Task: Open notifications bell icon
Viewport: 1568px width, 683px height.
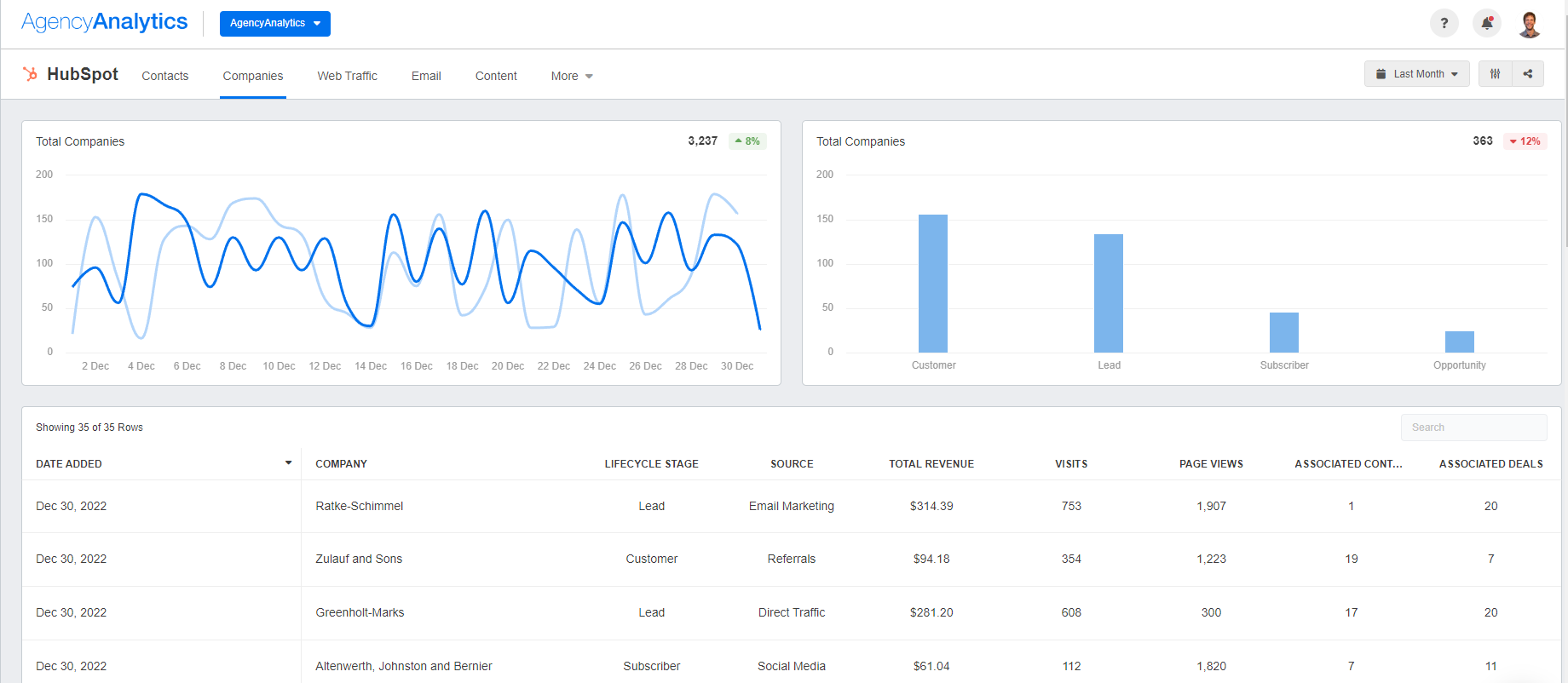Action: [x=1487, y=23]
